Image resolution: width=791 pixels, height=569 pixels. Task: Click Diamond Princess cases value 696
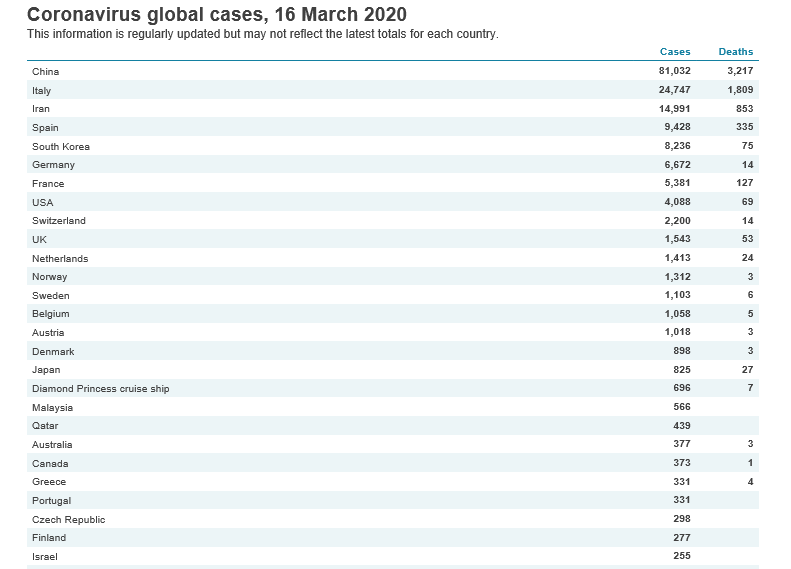click(682, 387)
